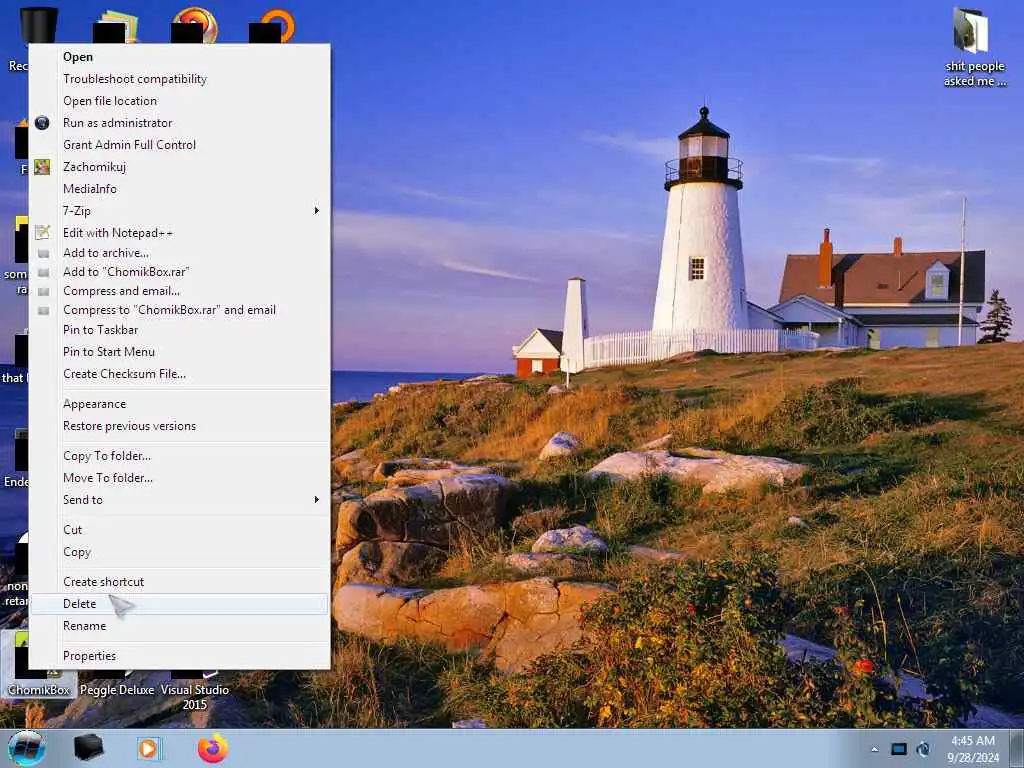The height and width of the screenshot is (768, 1024).
Task: Select the "shit people asked me" folder icon
Action: click(x=974, y=47)
